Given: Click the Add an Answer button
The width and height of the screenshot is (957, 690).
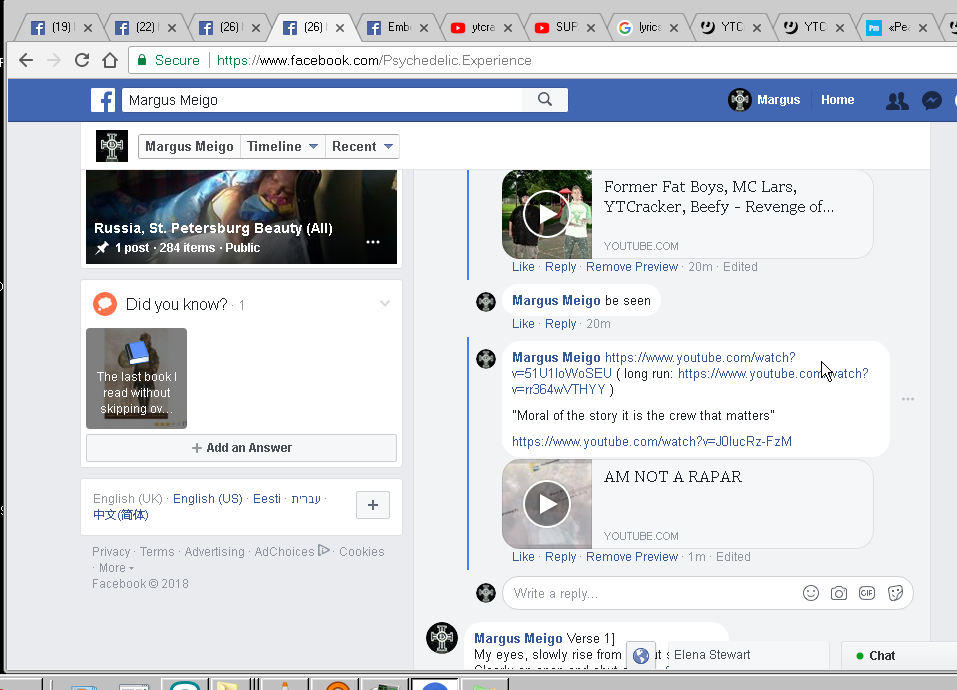Looking at the screenshot, I should (x=241, y=448).
